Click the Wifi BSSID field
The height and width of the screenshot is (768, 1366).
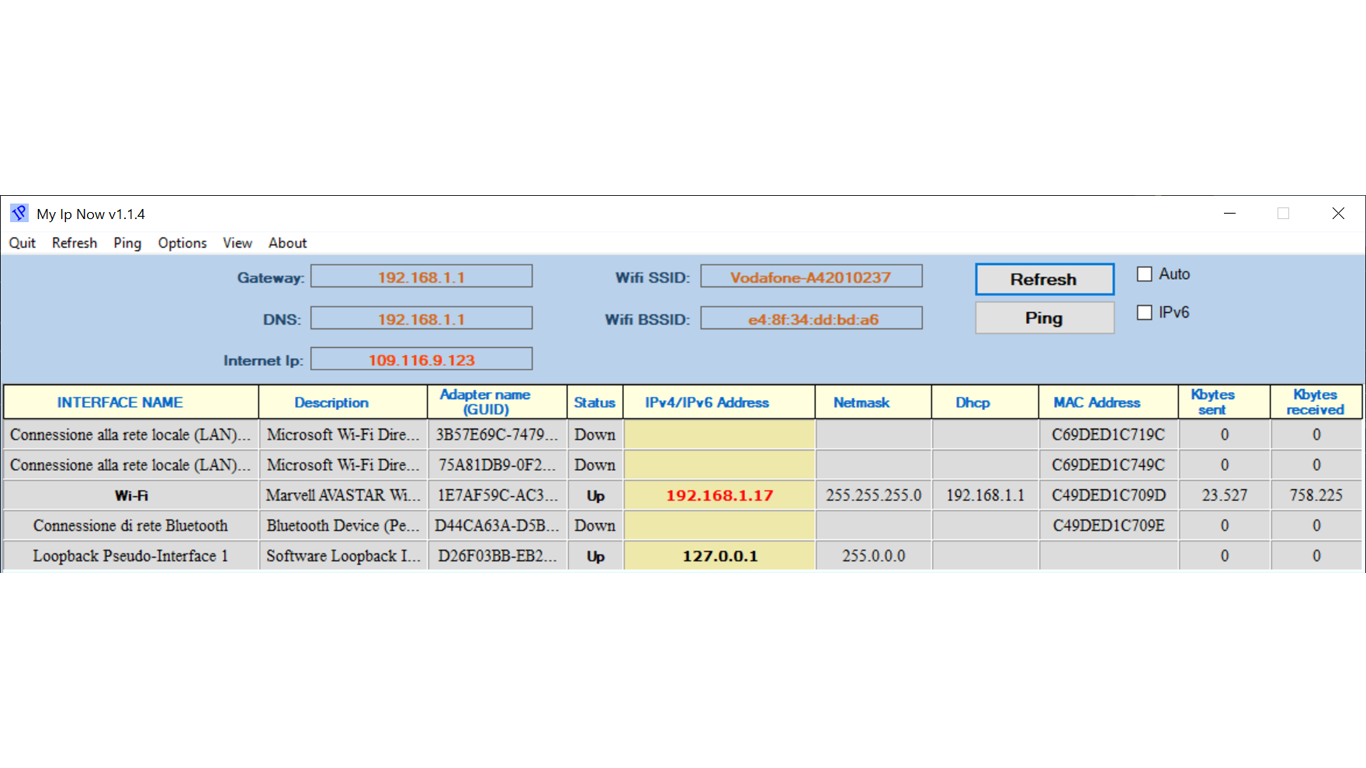(811, 319)
